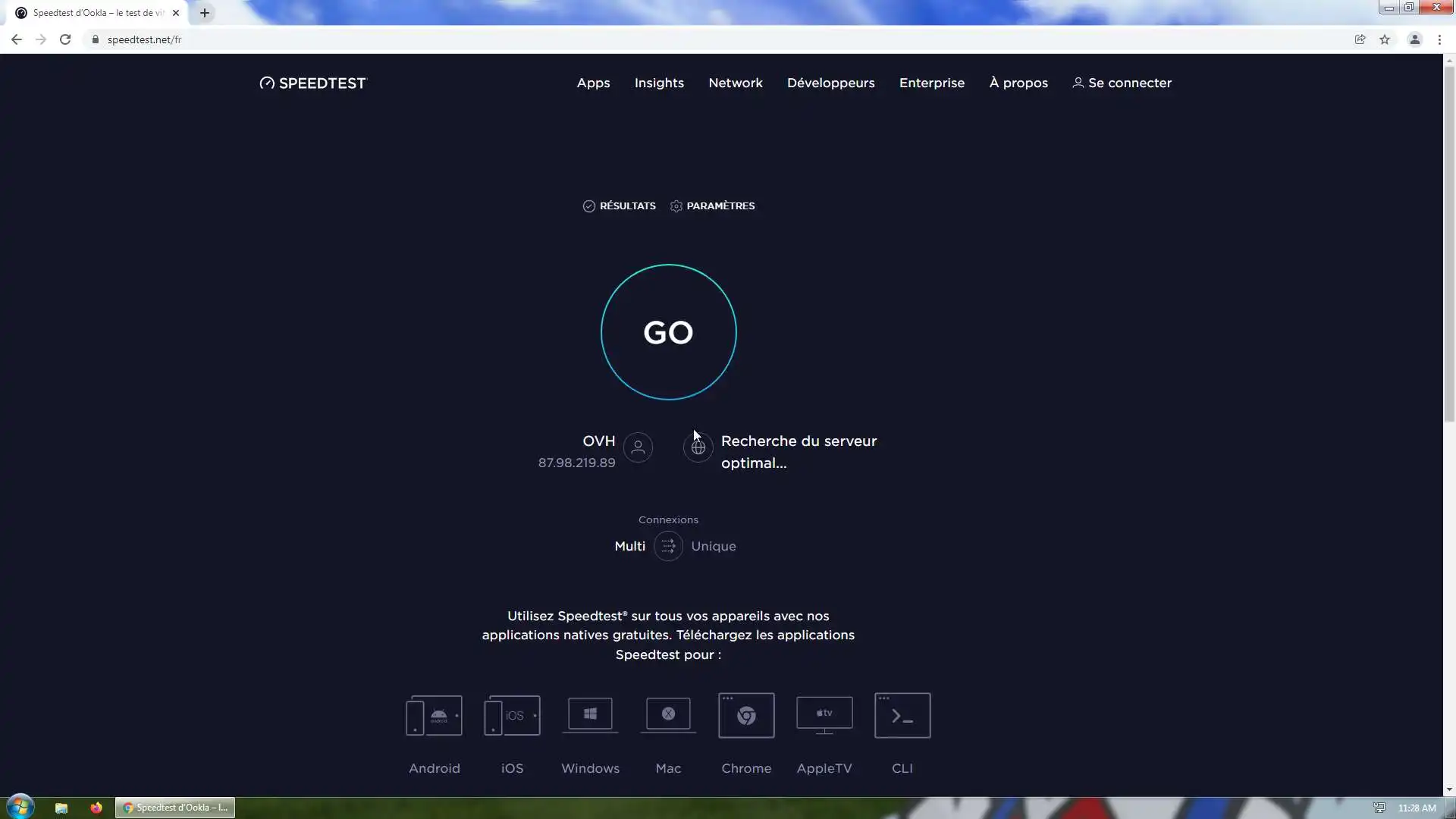Image resolution: width=1456 pixels, height=819 pixels.
Task: Open the RÉSULTATS tab
Action: point(620,206)
